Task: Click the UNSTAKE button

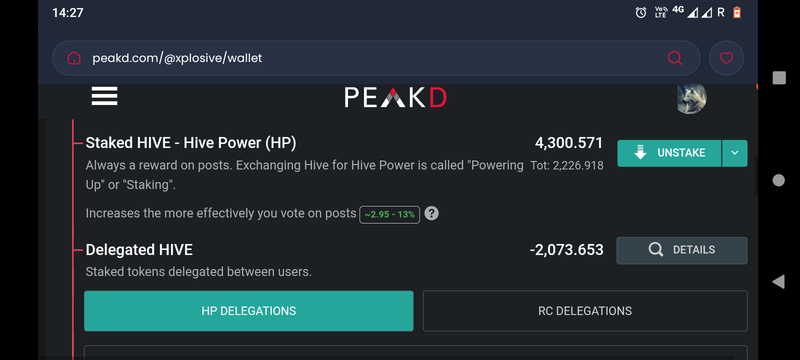Action: click(x=669, y=153)
